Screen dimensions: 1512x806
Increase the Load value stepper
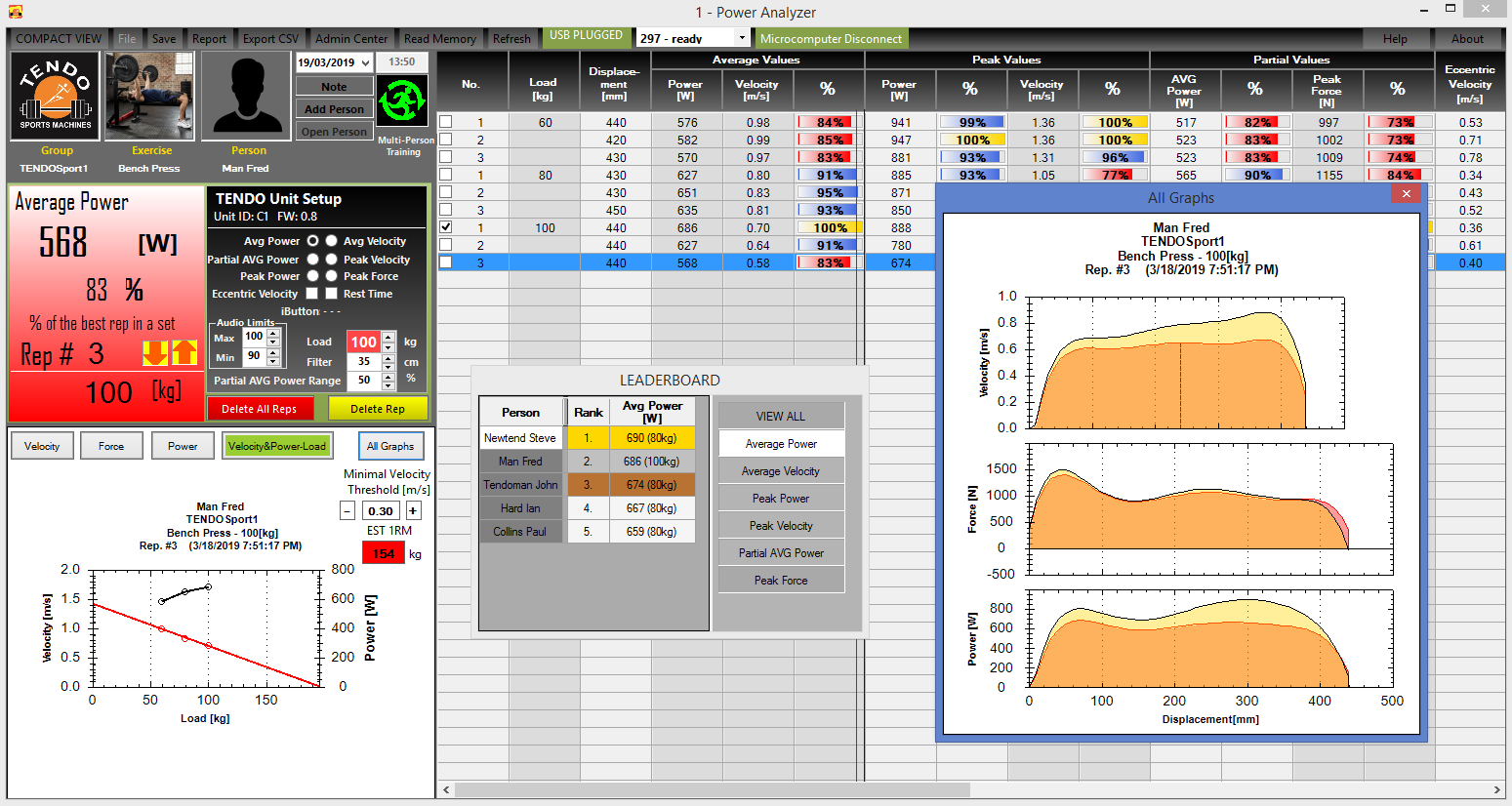[x=388, y=337]
